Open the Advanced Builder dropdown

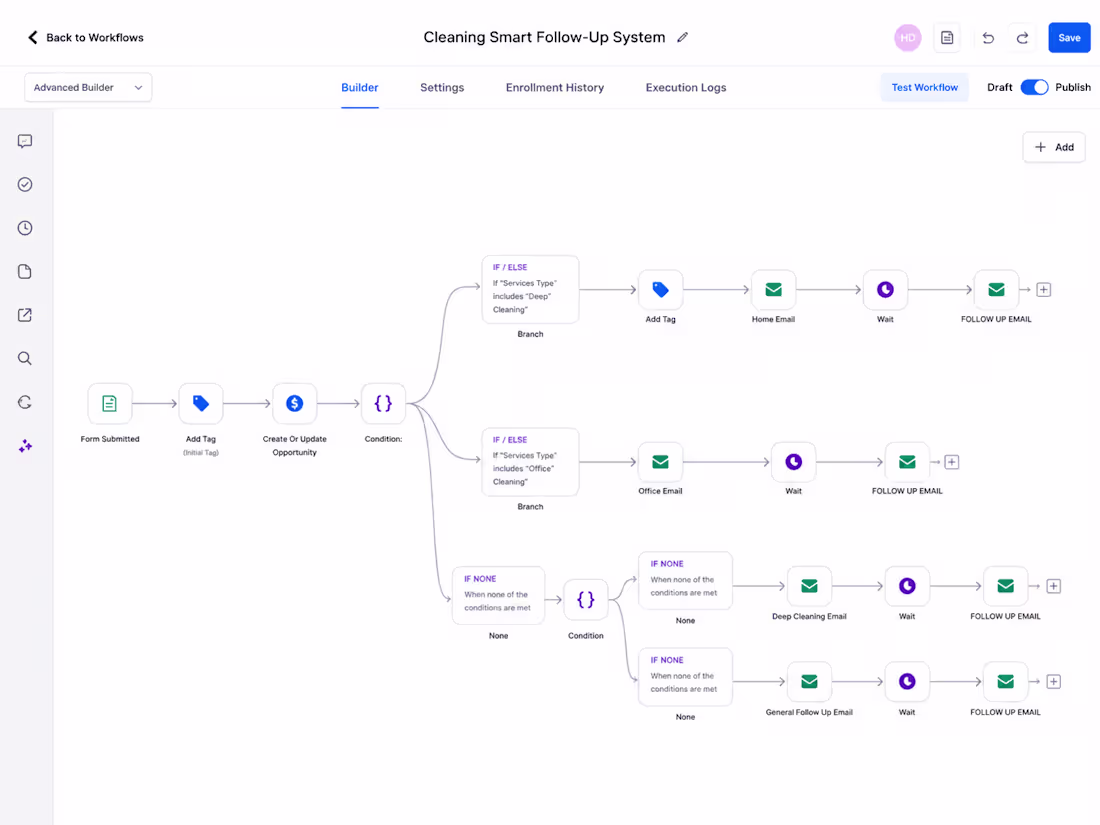coord(88,88)
